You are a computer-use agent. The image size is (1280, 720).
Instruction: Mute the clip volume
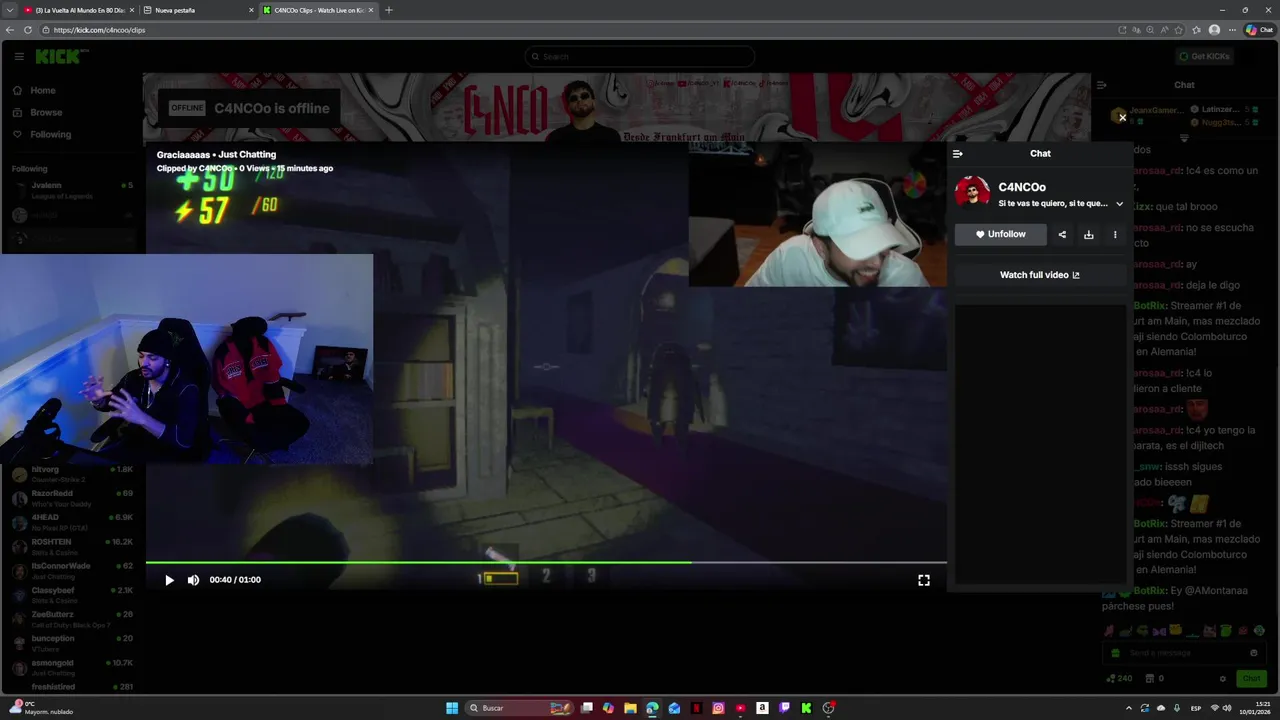(193, 580)
